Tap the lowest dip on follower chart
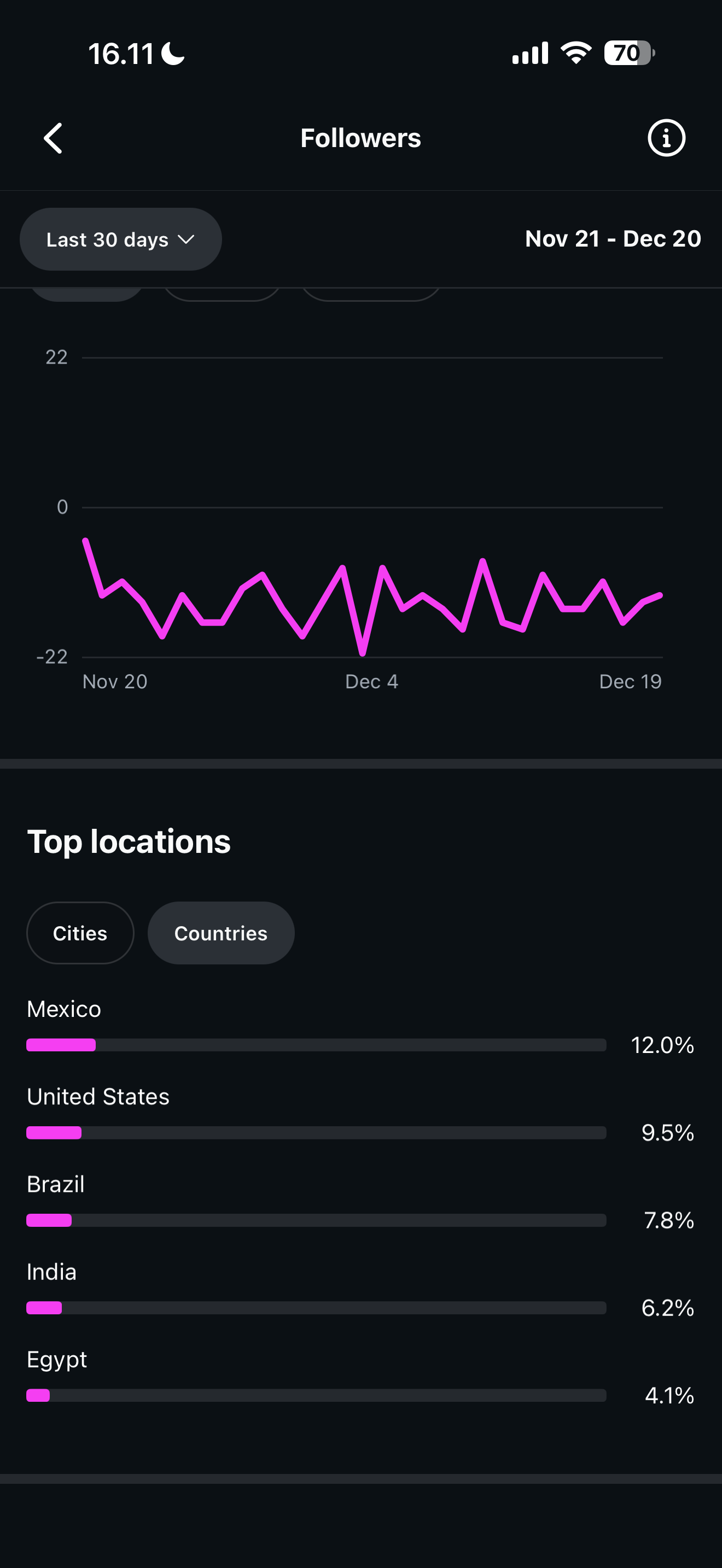722x1568 pixels. pyautogui.click(x=362, y=653)
